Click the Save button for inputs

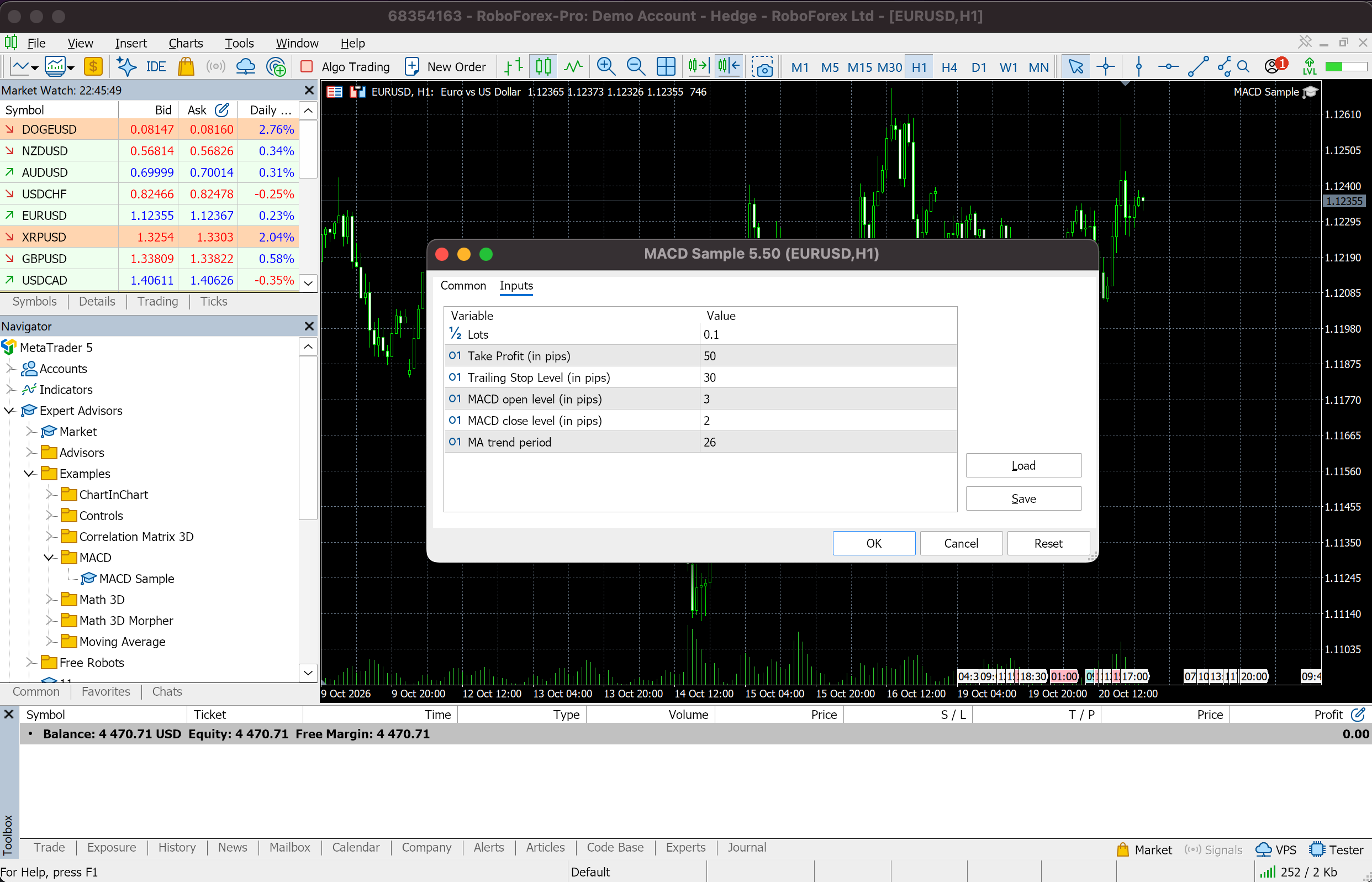(1023, 498)
